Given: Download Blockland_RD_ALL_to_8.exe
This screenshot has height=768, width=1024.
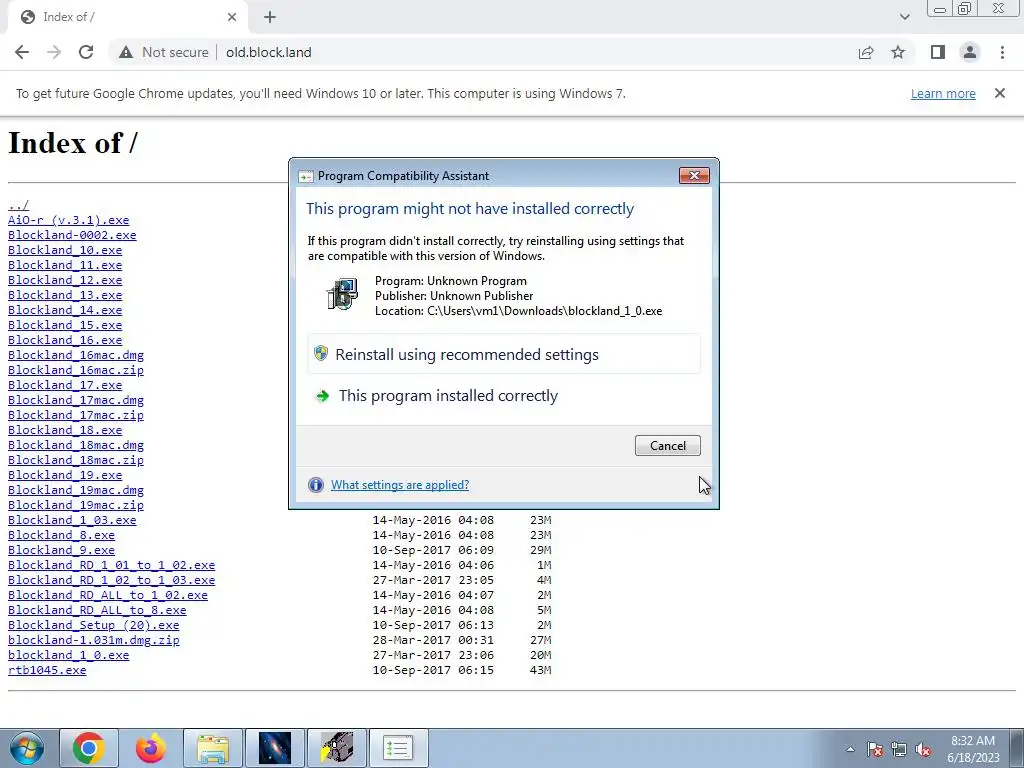Looking at the screenshot, I should (97, 611).
